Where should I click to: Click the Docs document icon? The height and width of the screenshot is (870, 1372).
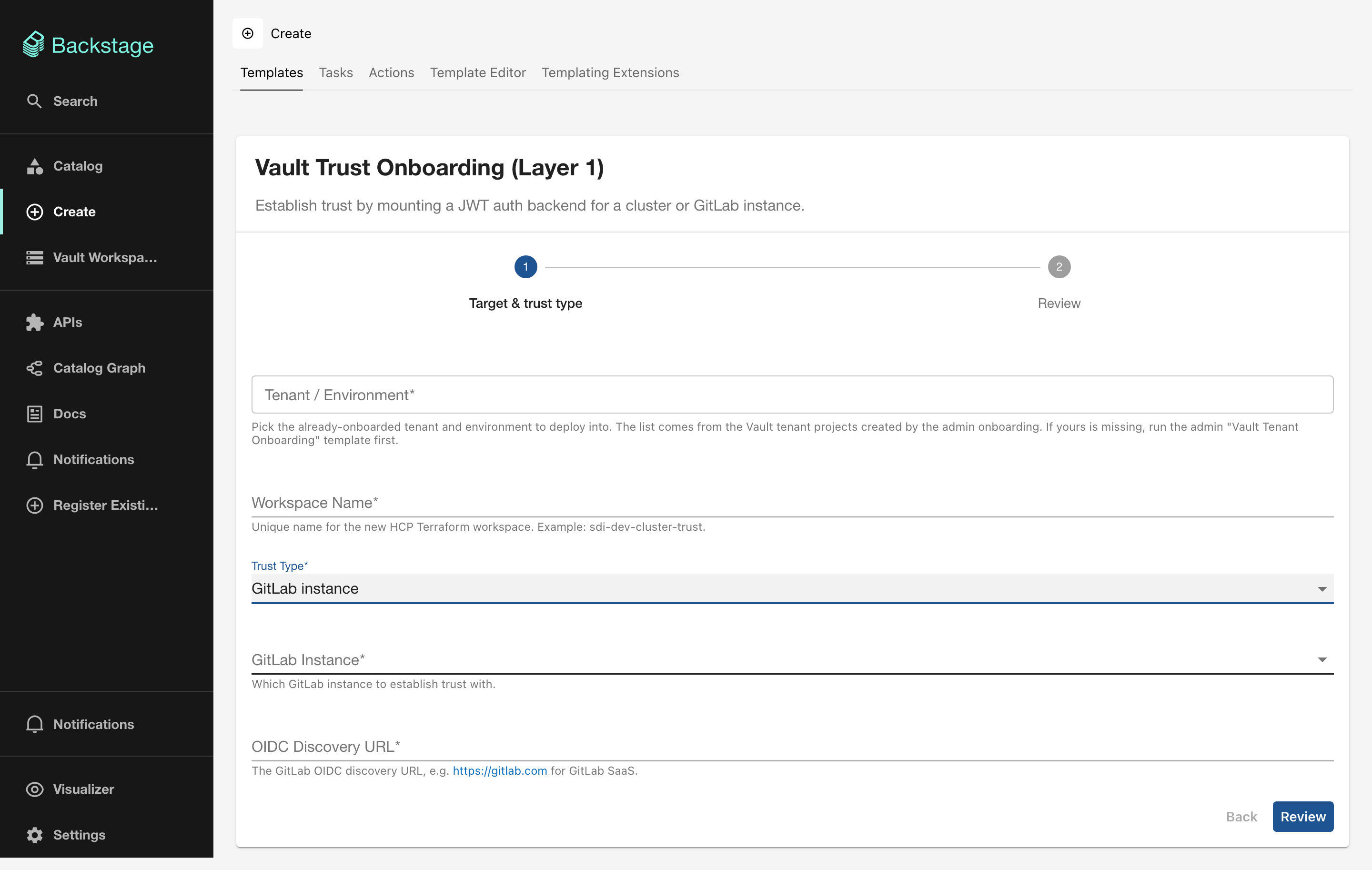click(x=35, y=414)
